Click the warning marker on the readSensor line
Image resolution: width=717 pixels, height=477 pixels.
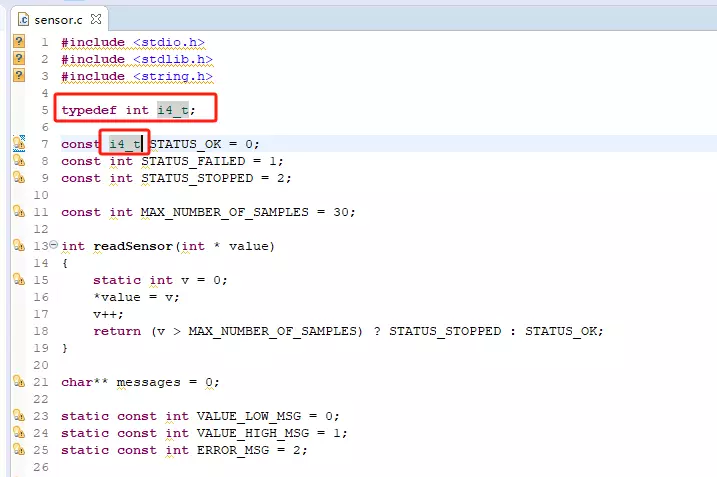[x=18, y=246]
